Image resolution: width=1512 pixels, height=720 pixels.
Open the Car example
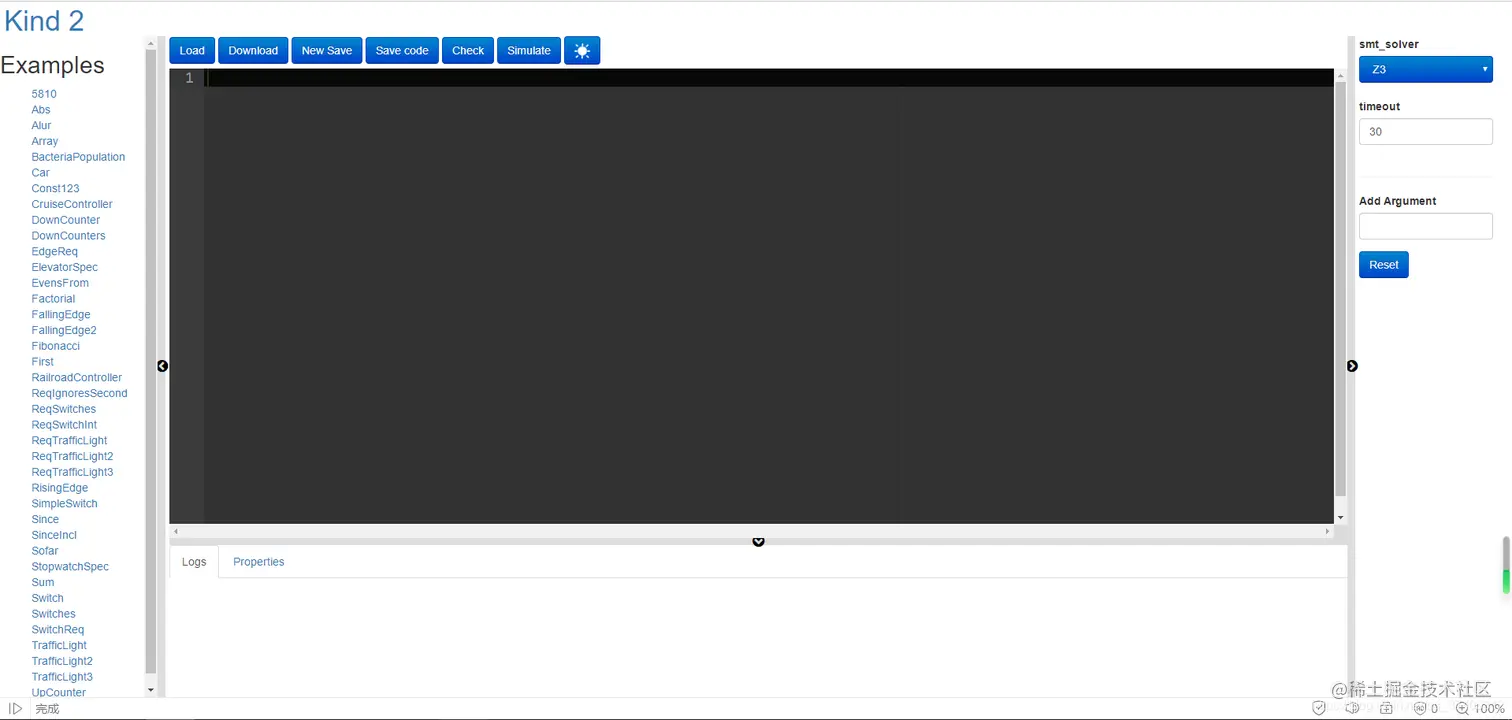pos(40,173)
